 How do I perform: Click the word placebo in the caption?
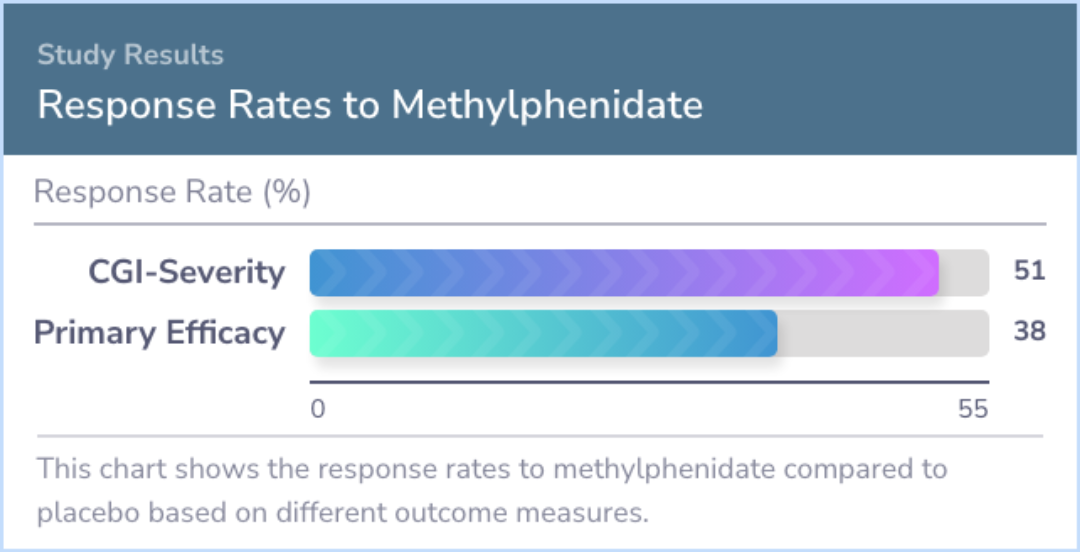coord(77,515)
